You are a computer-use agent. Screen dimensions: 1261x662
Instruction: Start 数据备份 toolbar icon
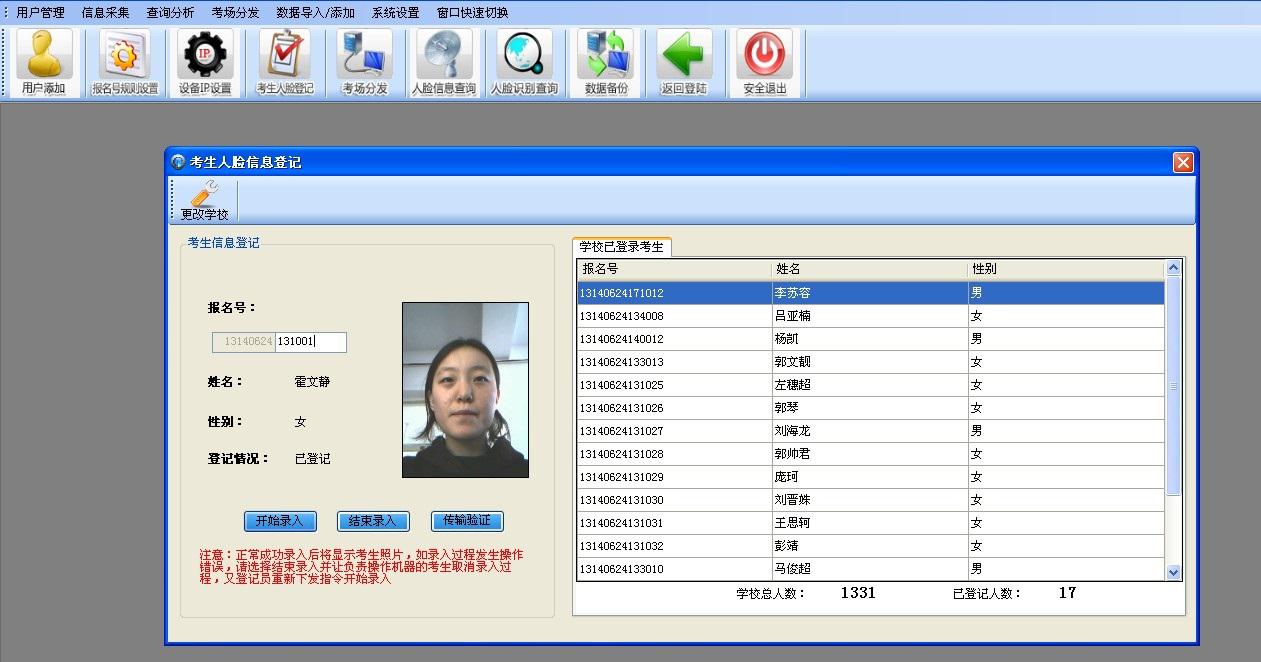click(x=605, y=62)
